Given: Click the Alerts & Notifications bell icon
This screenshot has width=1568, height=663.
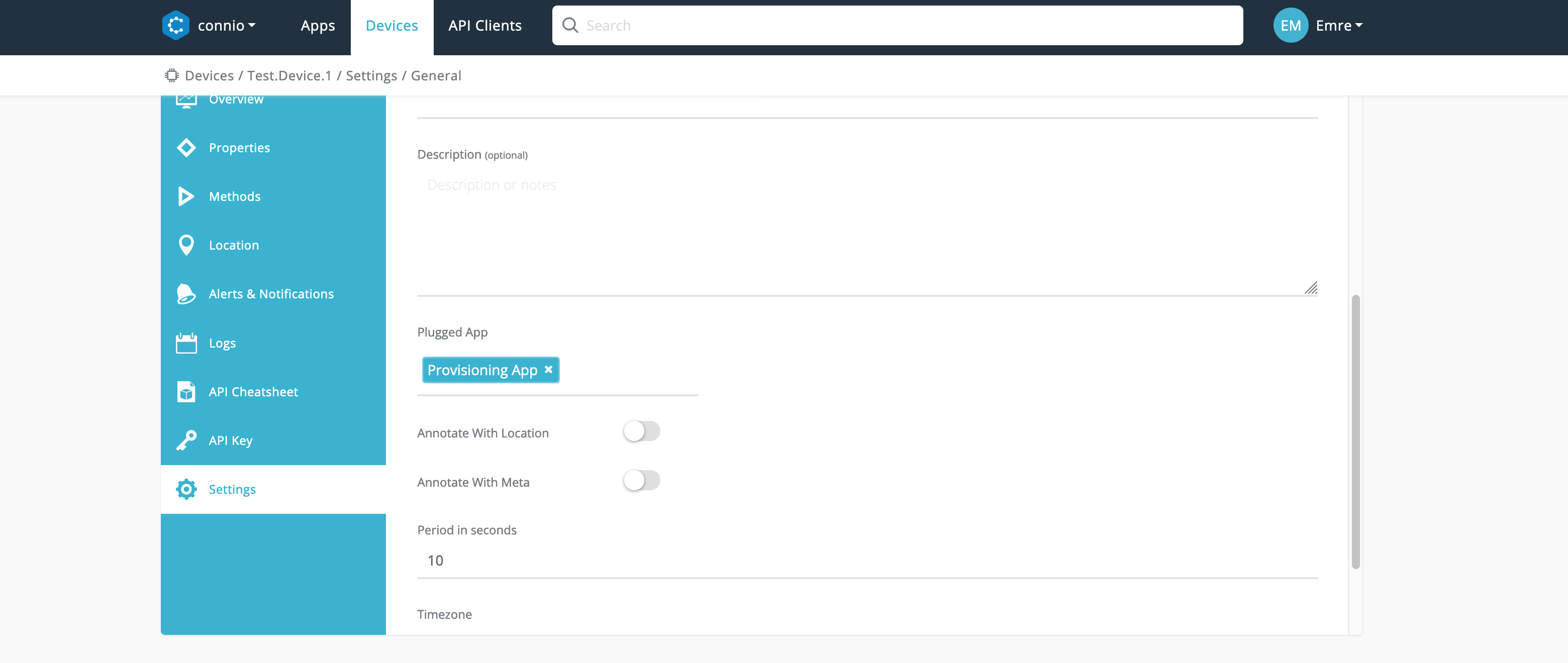Looking at the screenshot, I should 185,294.
